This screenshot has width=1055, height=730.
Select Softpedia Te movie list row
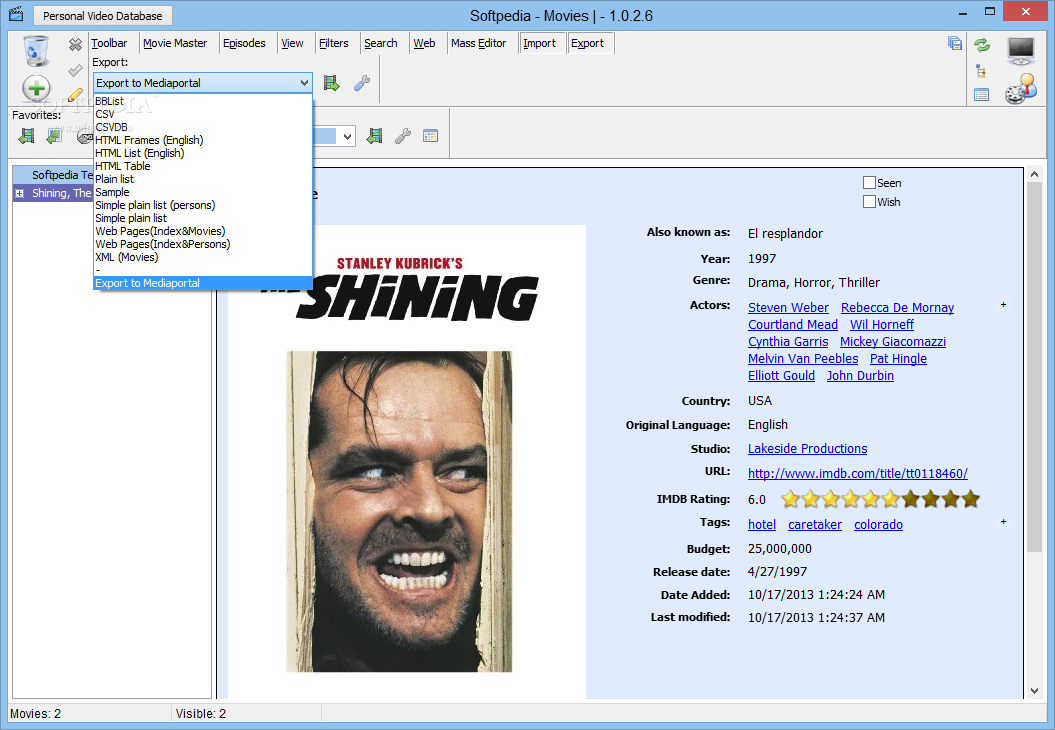coord(54,175)
